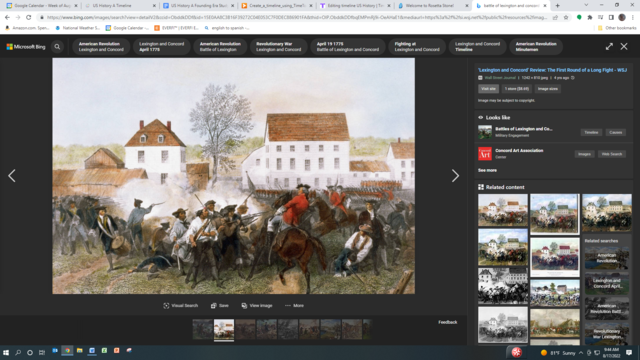The width and height of the screenshot is (640, 360).
Task: Click the Chrome icon in the taskbar
Action: point(67,351)
